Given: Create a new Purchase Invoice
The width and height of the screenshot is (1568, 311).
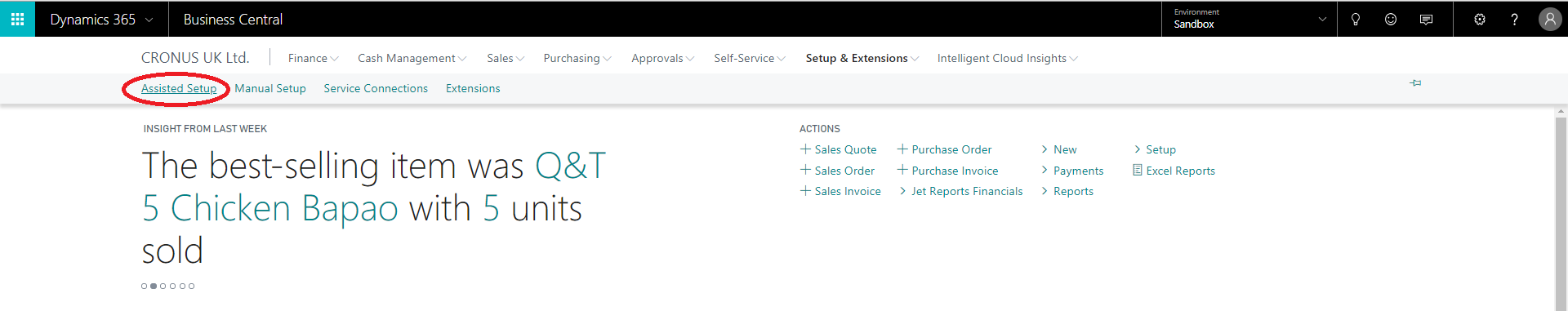Looking at the screenshot, I should coord(948,171).
